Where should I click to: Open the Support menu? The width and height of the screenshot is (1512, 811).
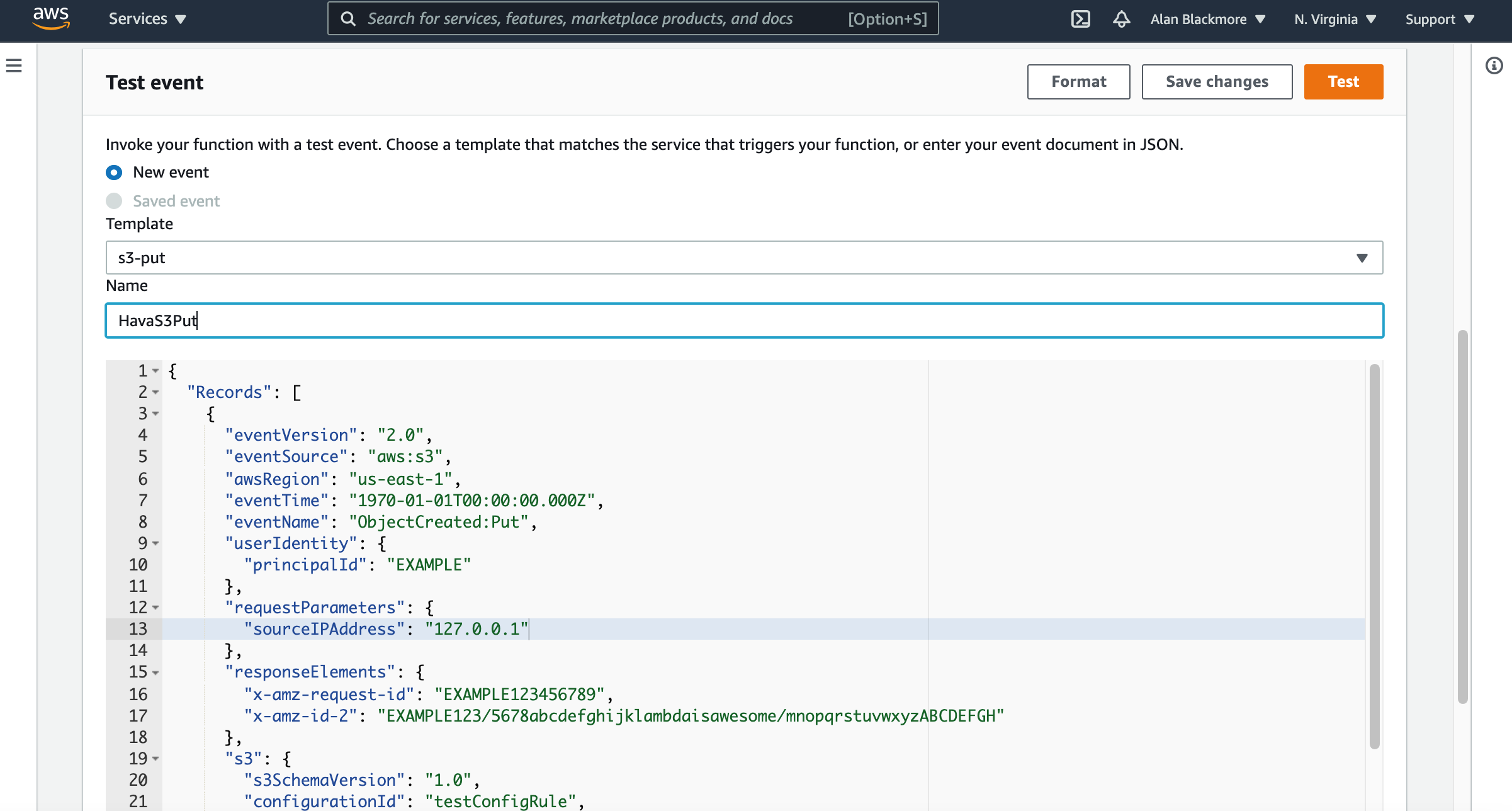(x=1439, y=19)
